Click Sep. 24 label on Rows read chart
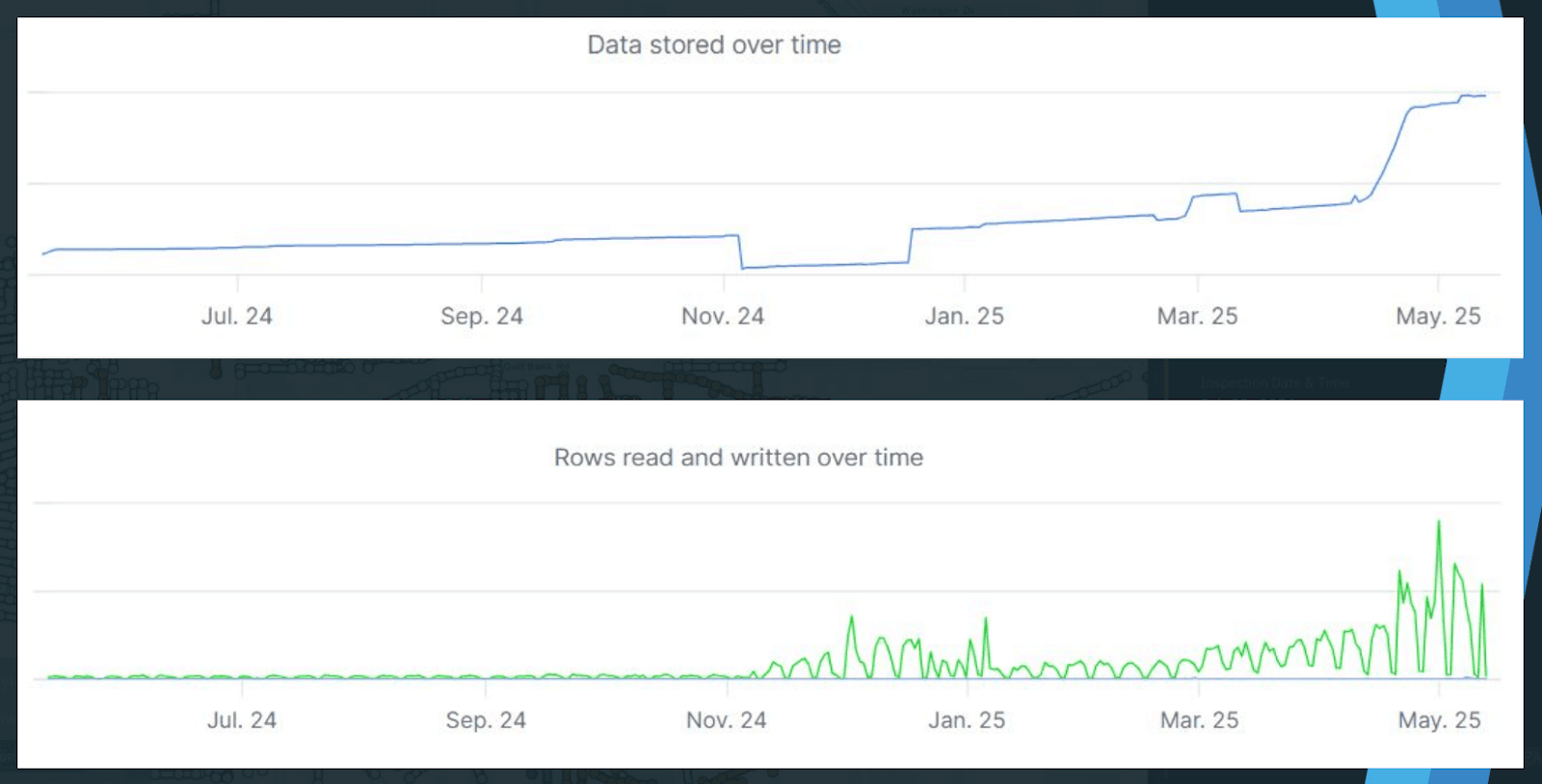This screenshot has height=784, width=1542. pyautogui.click(x=486, y=719)
